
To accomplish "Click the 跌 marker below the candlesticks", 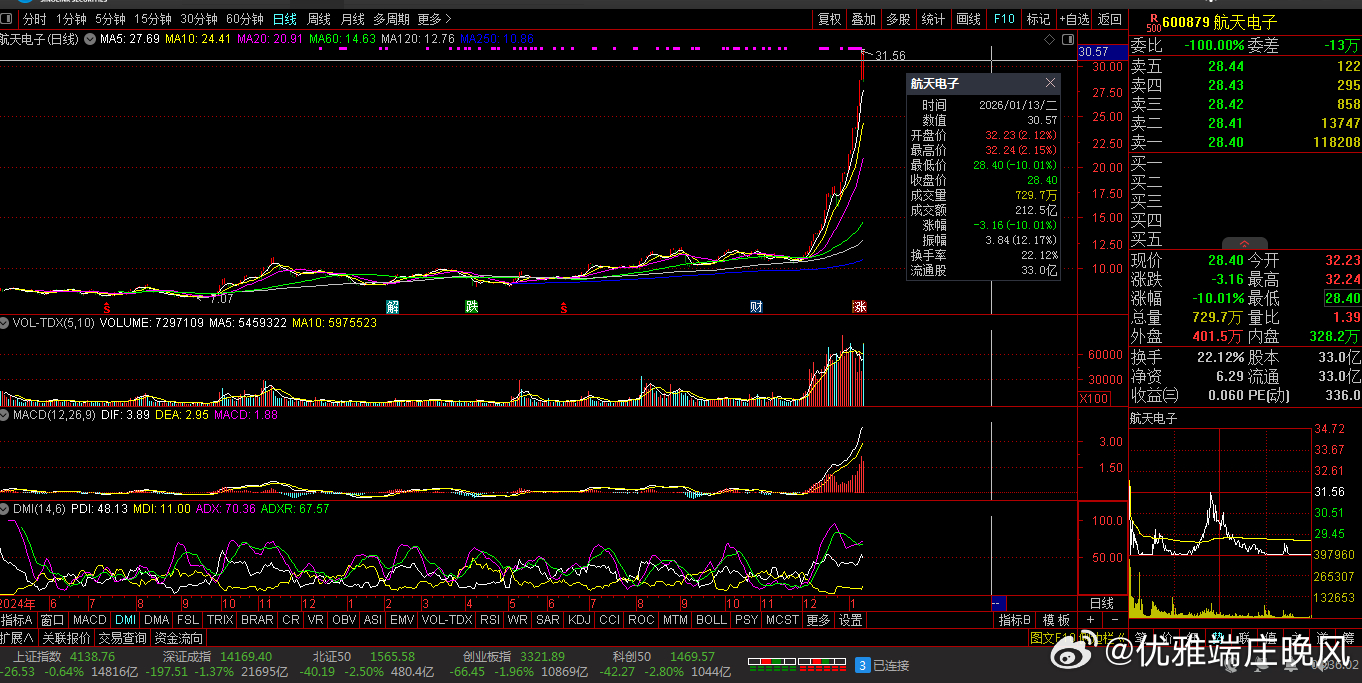I will [x=470, y=306].
